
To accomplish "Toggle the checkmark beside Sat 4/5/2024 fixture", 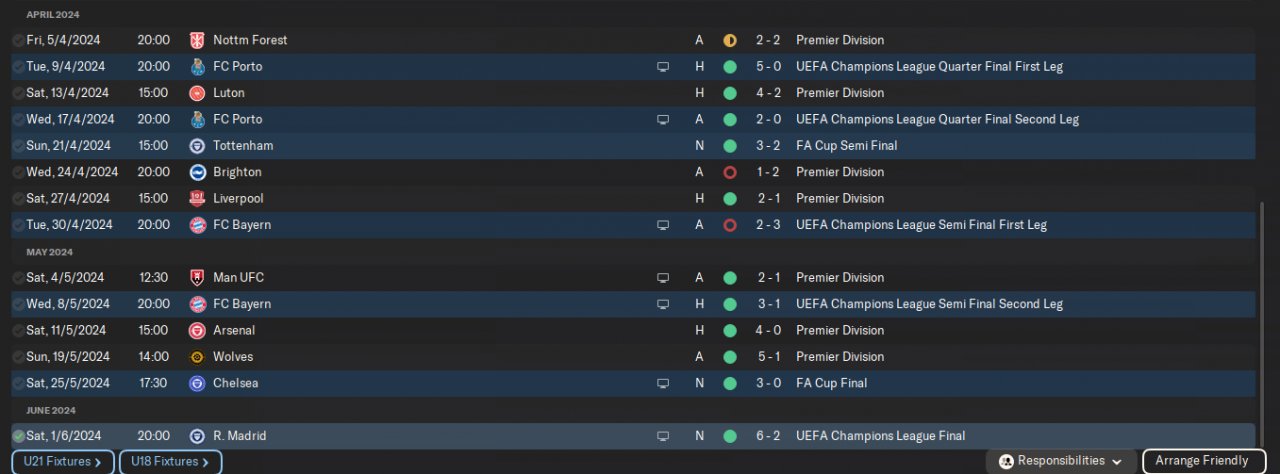I will [x=18, y=278].
